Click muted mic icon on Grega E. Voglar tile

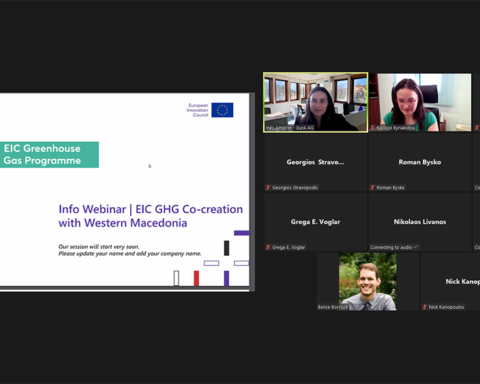[268, 247]
